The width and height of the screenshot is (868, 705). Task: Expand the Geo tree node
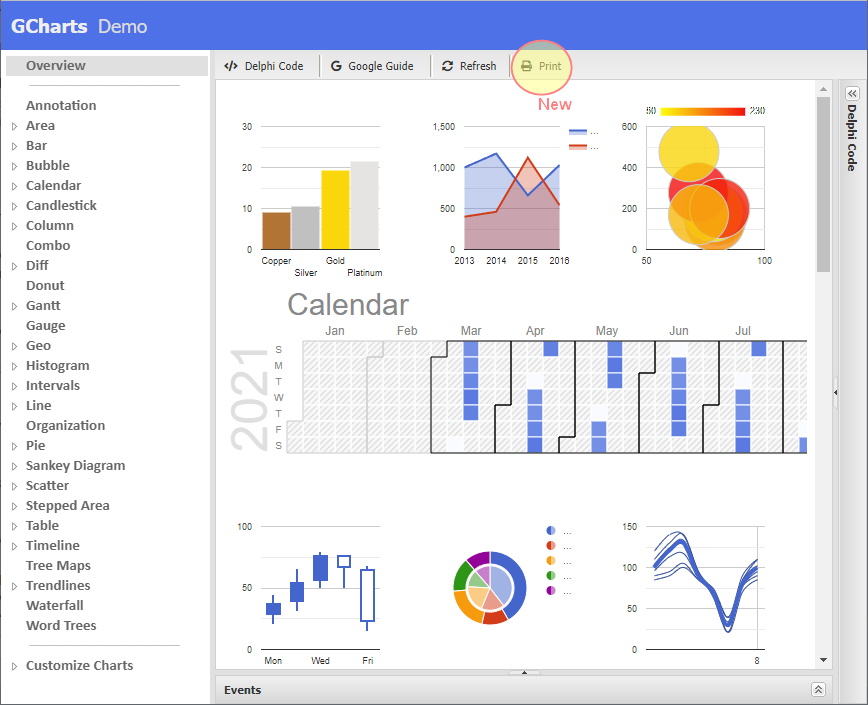[14, 346]
